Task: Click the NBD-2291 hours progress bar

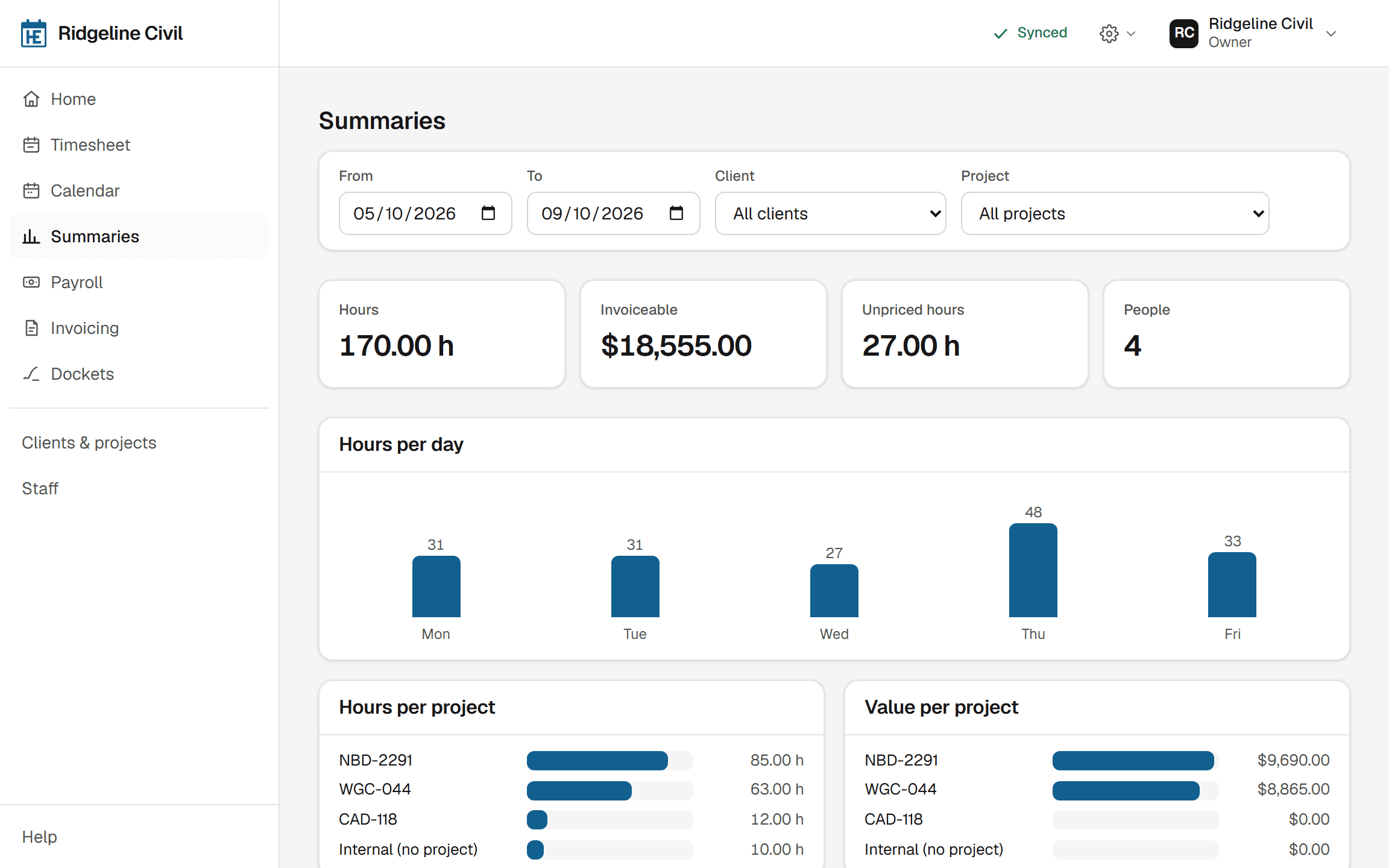Action: [x=609, y=761]
